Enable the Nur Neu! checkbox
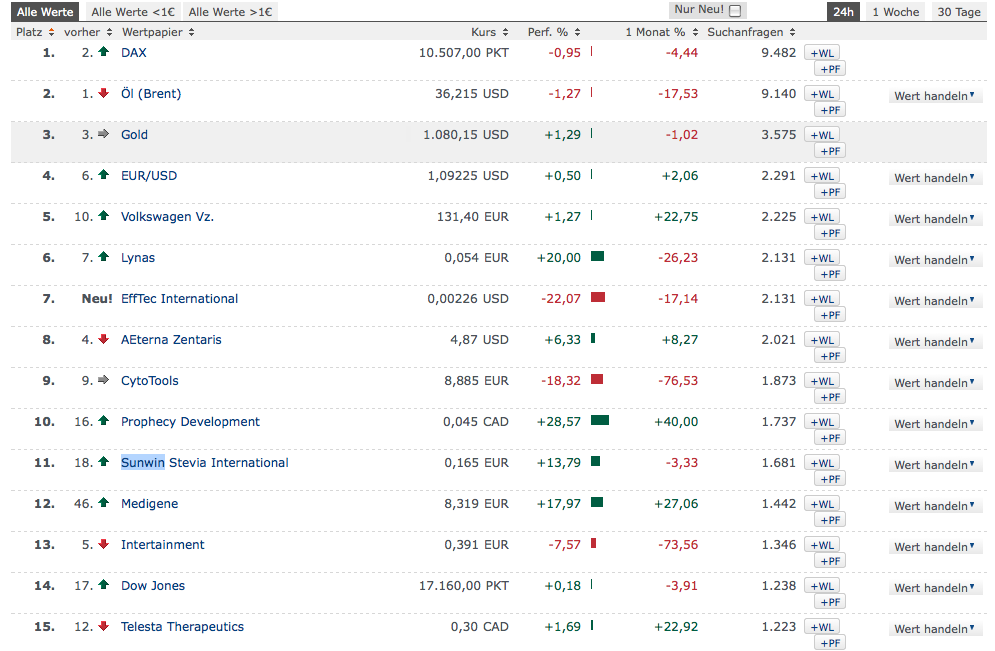This screenshot has height=651, width=995. (736, 11)
